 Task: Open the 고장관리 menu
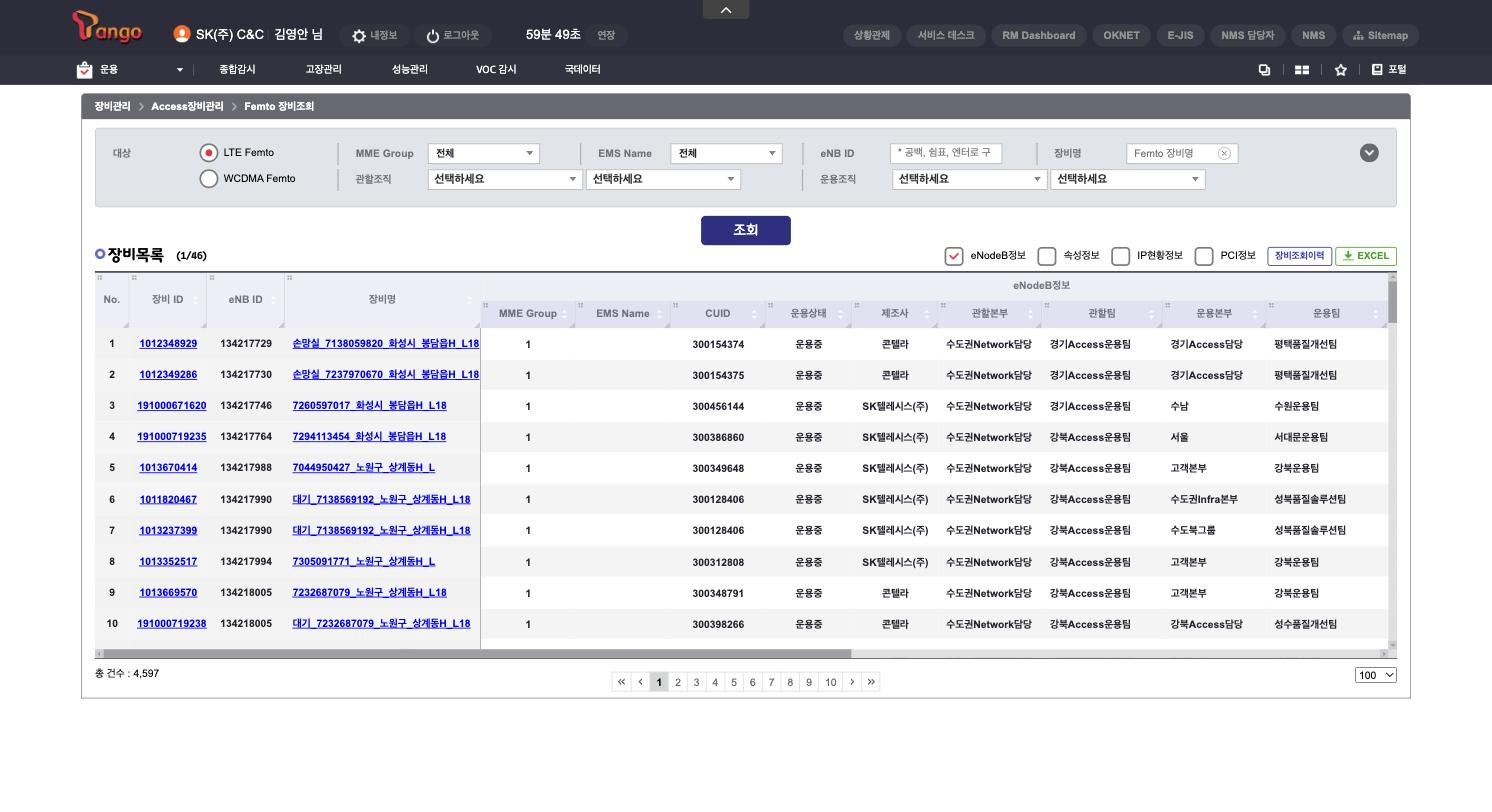tap(323, 70)
